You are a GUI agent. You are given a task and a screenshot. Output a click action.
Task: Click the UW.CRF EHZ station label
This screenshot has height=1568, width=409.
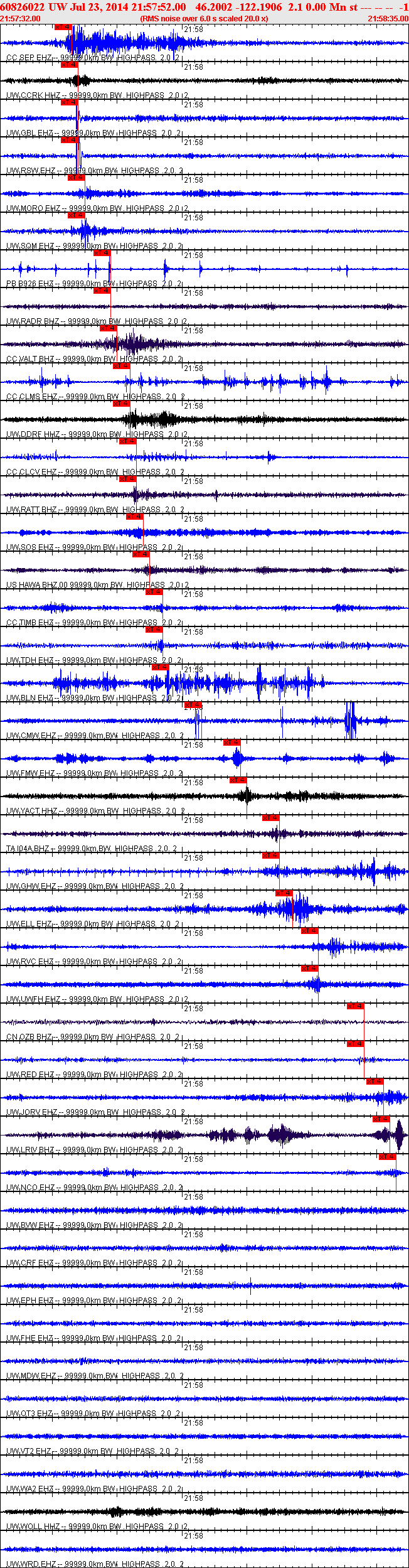coord(30,1263)
